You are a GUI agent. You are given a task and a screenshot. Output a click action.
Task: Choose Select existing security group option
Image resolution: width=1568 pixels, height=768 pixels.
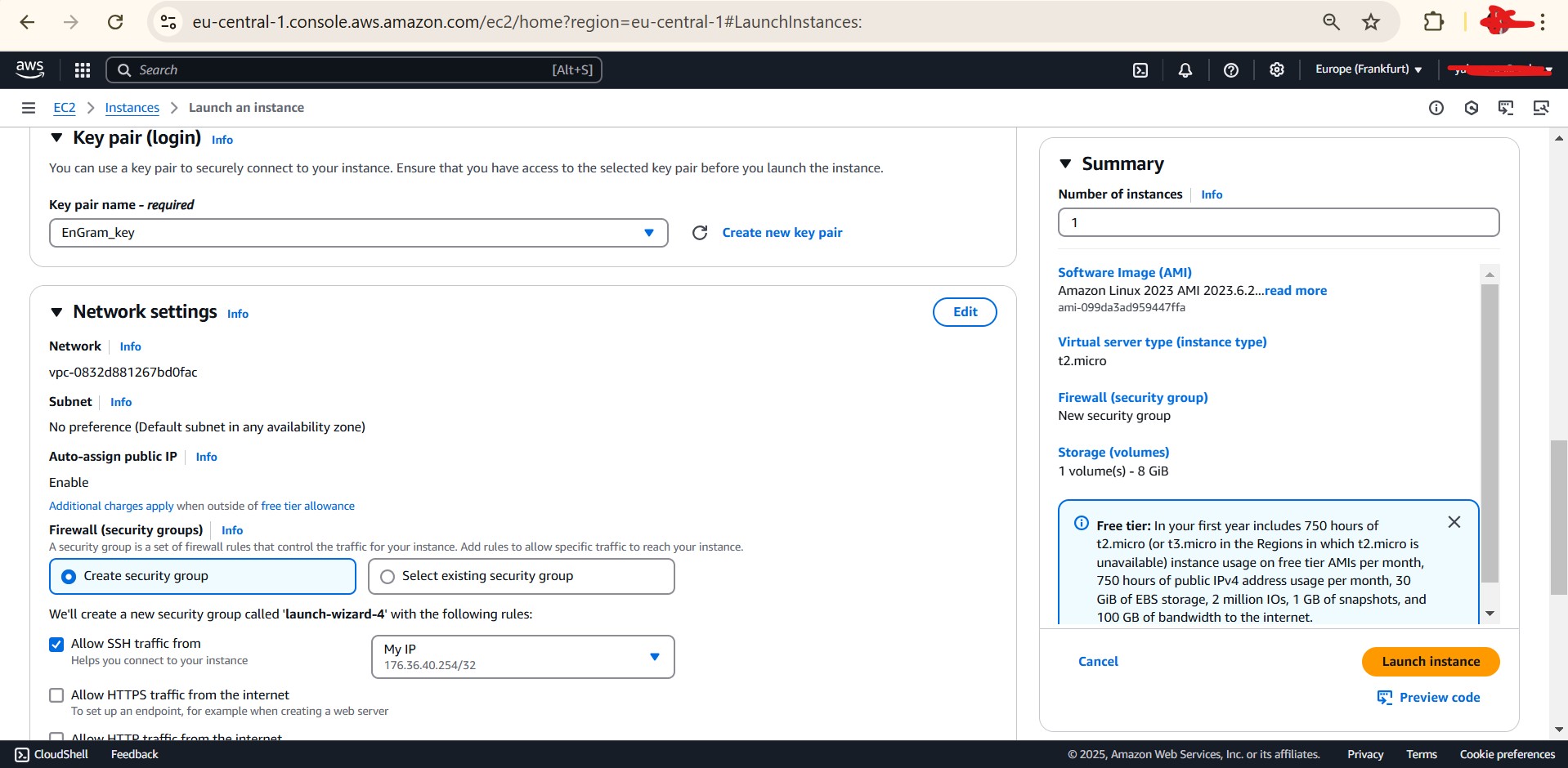388,577
